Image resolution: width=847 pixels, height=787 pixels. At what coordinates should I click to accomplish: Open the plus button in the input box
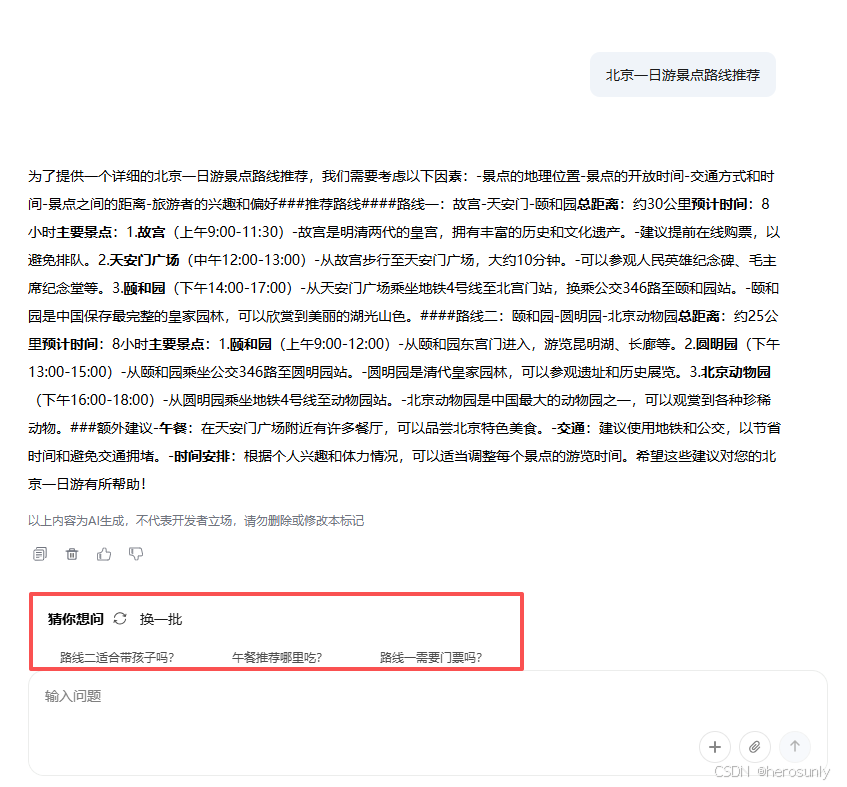pyautogui.click(x=715, y=747)
